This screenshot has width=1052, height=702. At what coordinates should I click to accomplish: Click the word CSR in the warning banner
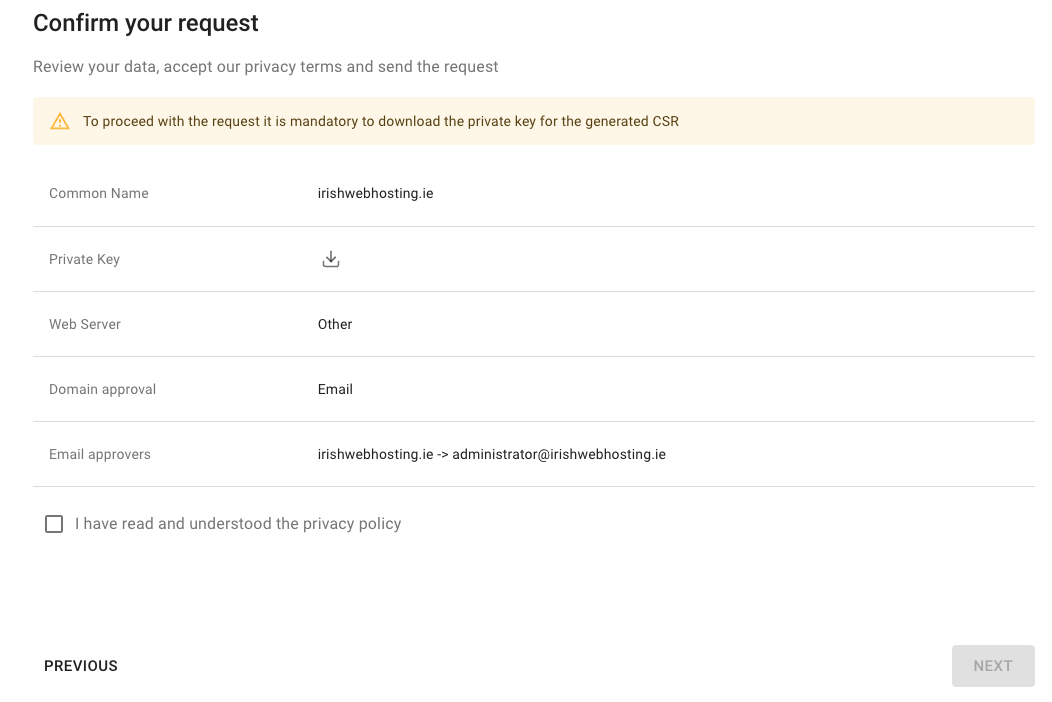[666, 122]
